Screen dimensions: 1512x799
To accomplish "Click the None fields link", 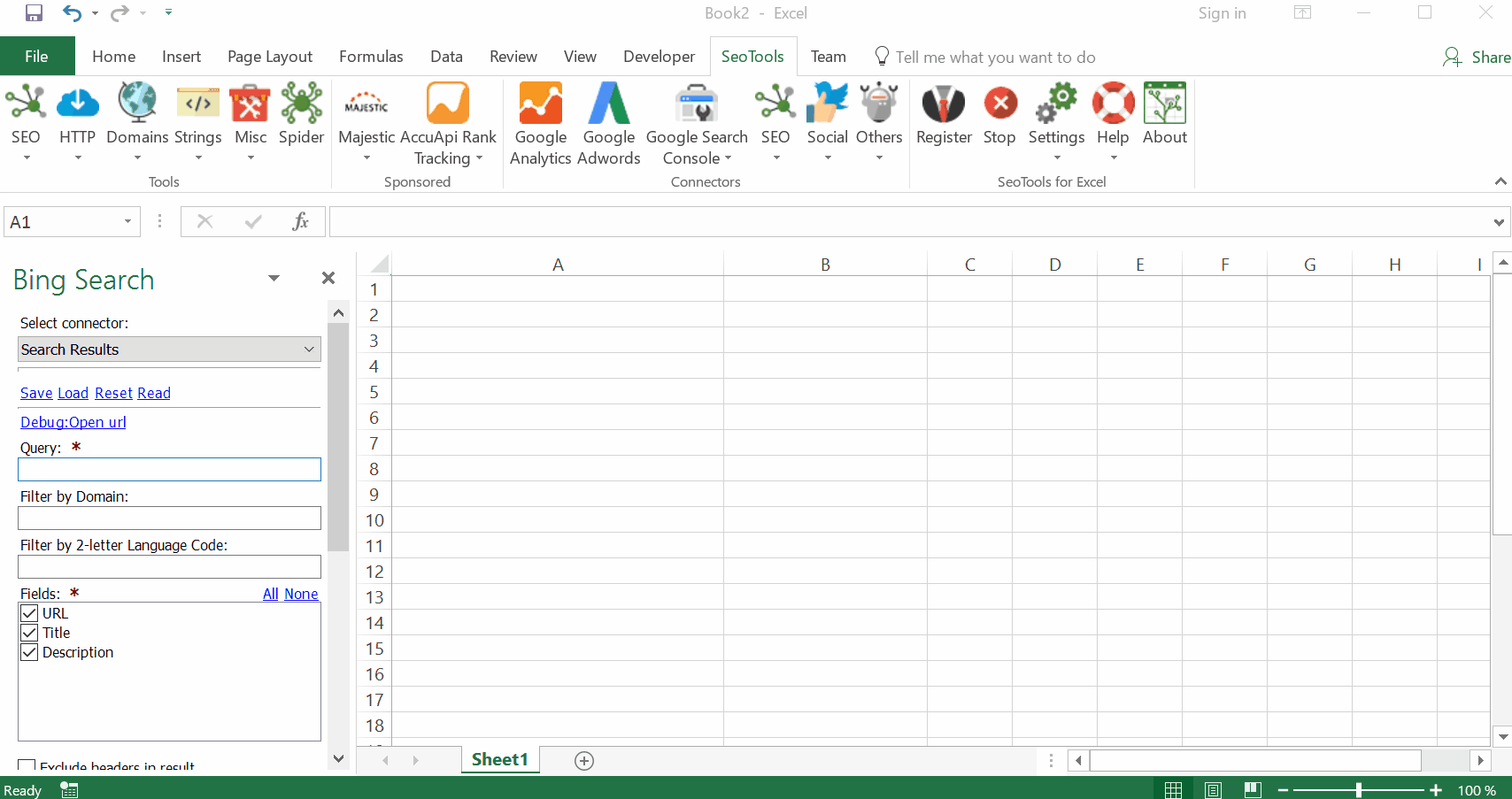I will (x=301, y=594).
